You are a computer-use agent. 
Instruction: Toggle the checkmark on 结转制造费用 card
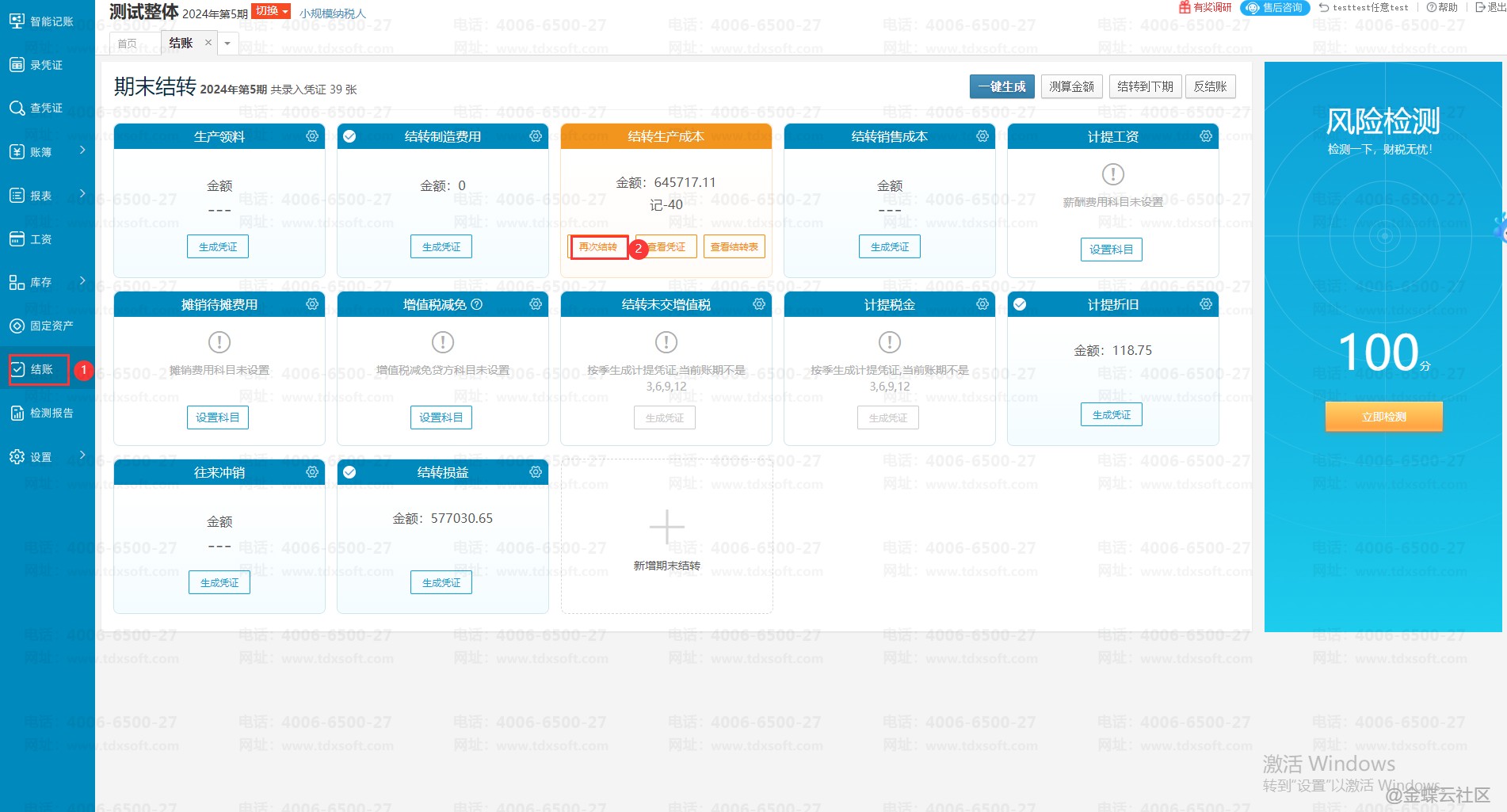coord(349,136)
